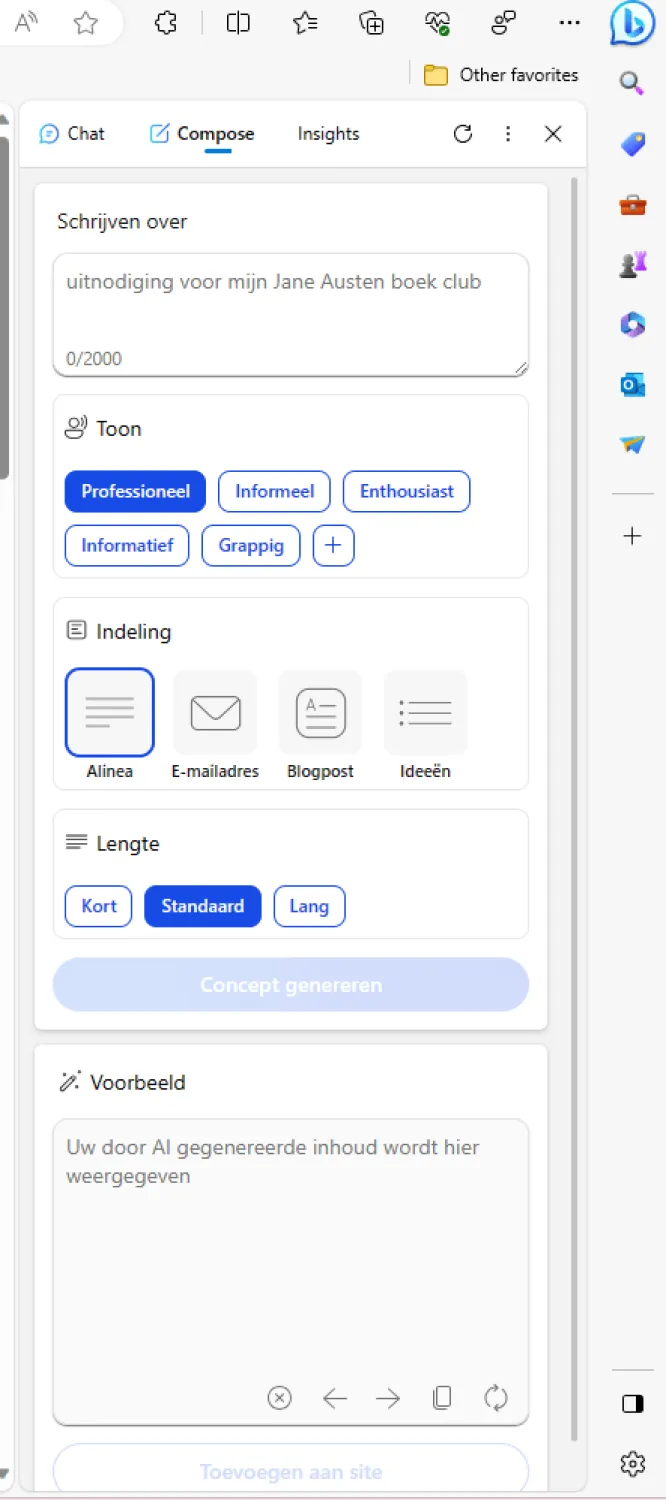This screenshot has width=666, height=1500.
Task: Add page to favorites star icon
Action: pyautogui.click(x=86, y=23)
